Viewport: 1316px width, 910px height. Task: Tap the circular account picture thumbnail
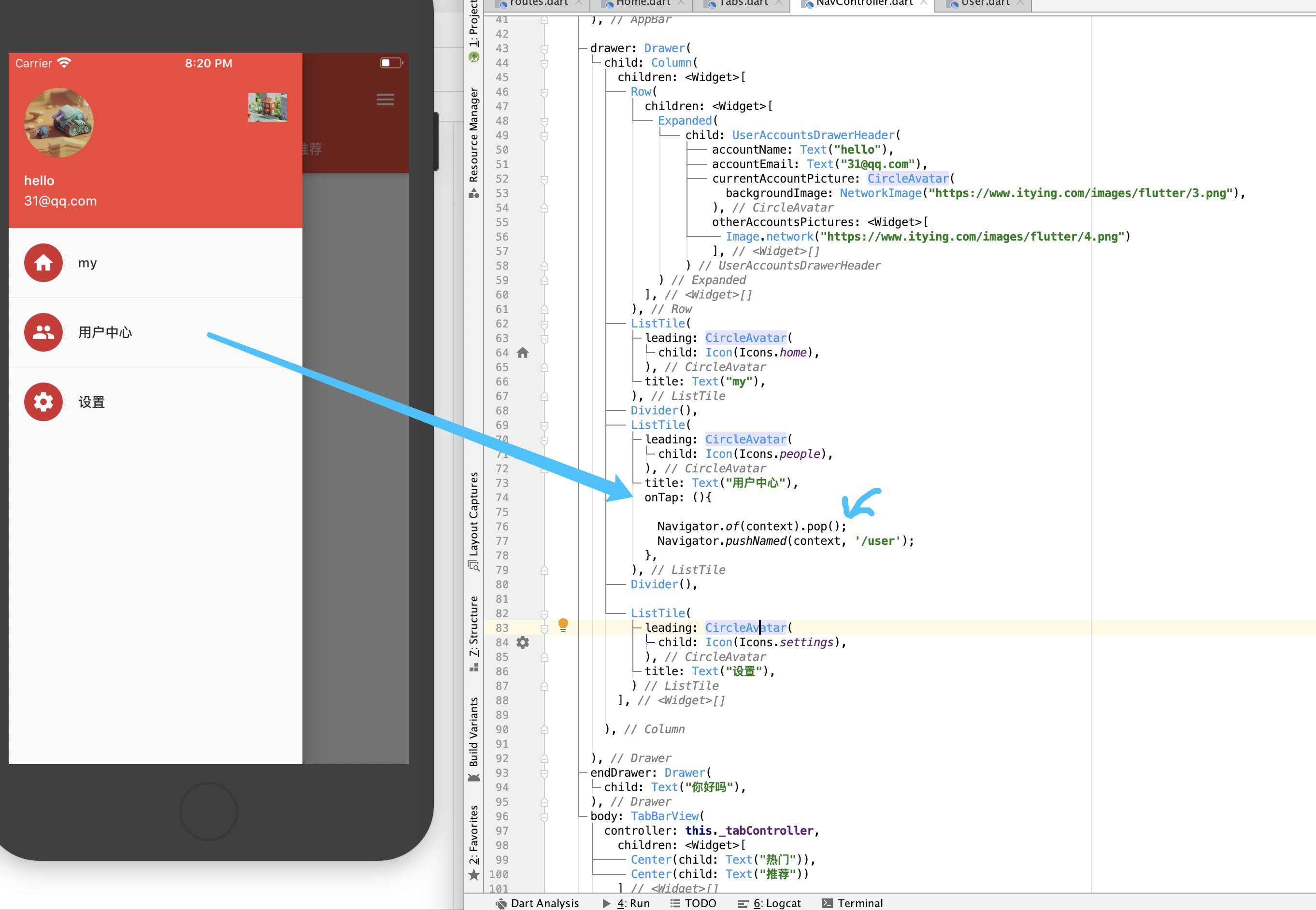(x=59, y=123)
